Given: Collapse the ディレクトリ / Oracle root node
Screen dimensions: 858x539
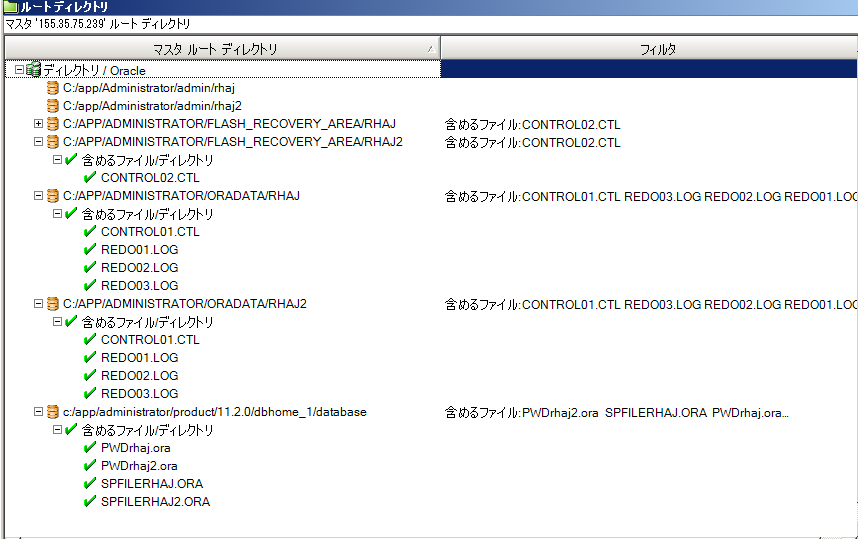Looking at the screenshot, I should [19, 69].
